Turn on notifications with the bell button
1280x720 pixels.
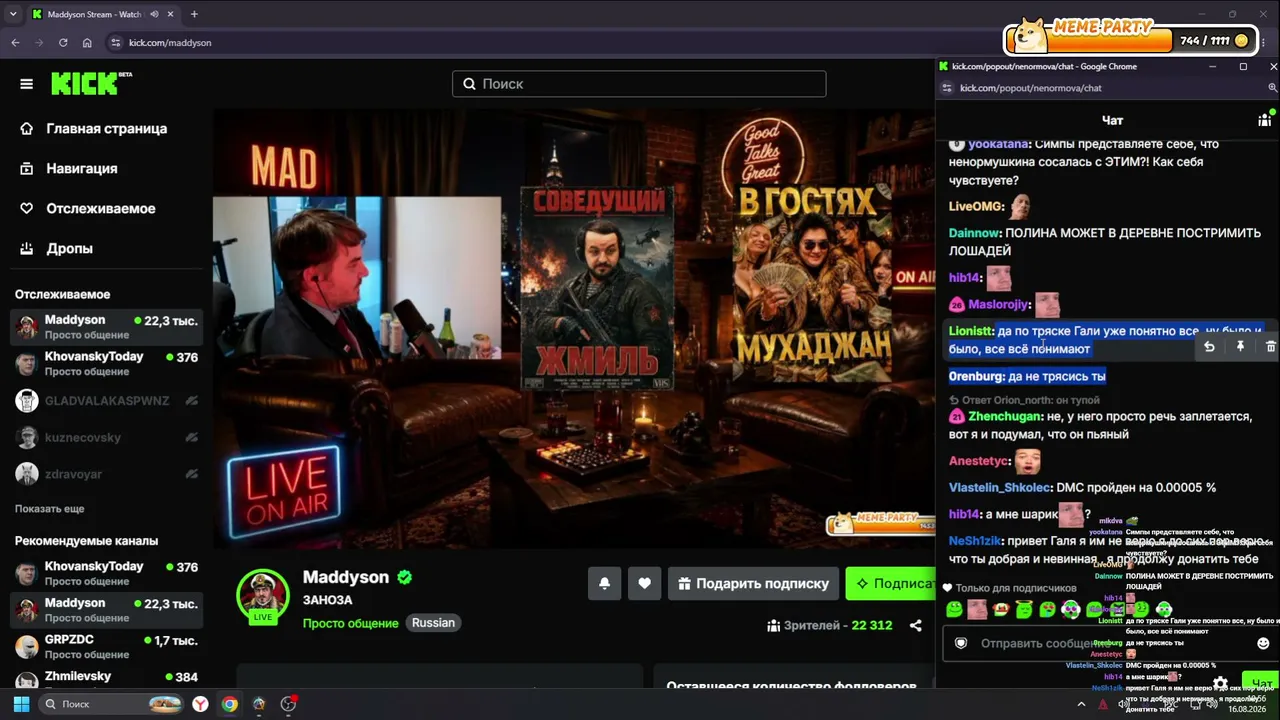pos(604,583)
